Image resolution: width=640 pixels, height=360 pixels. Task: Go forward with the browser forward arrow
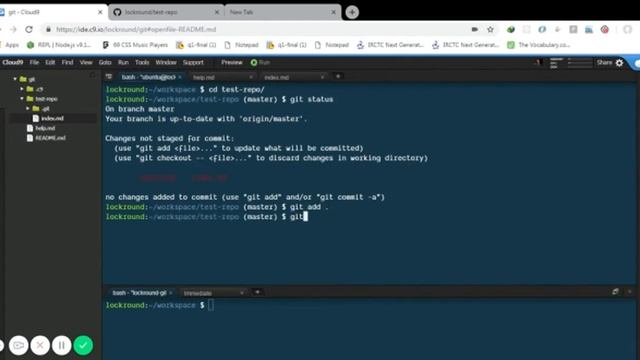tap(13, 29)
